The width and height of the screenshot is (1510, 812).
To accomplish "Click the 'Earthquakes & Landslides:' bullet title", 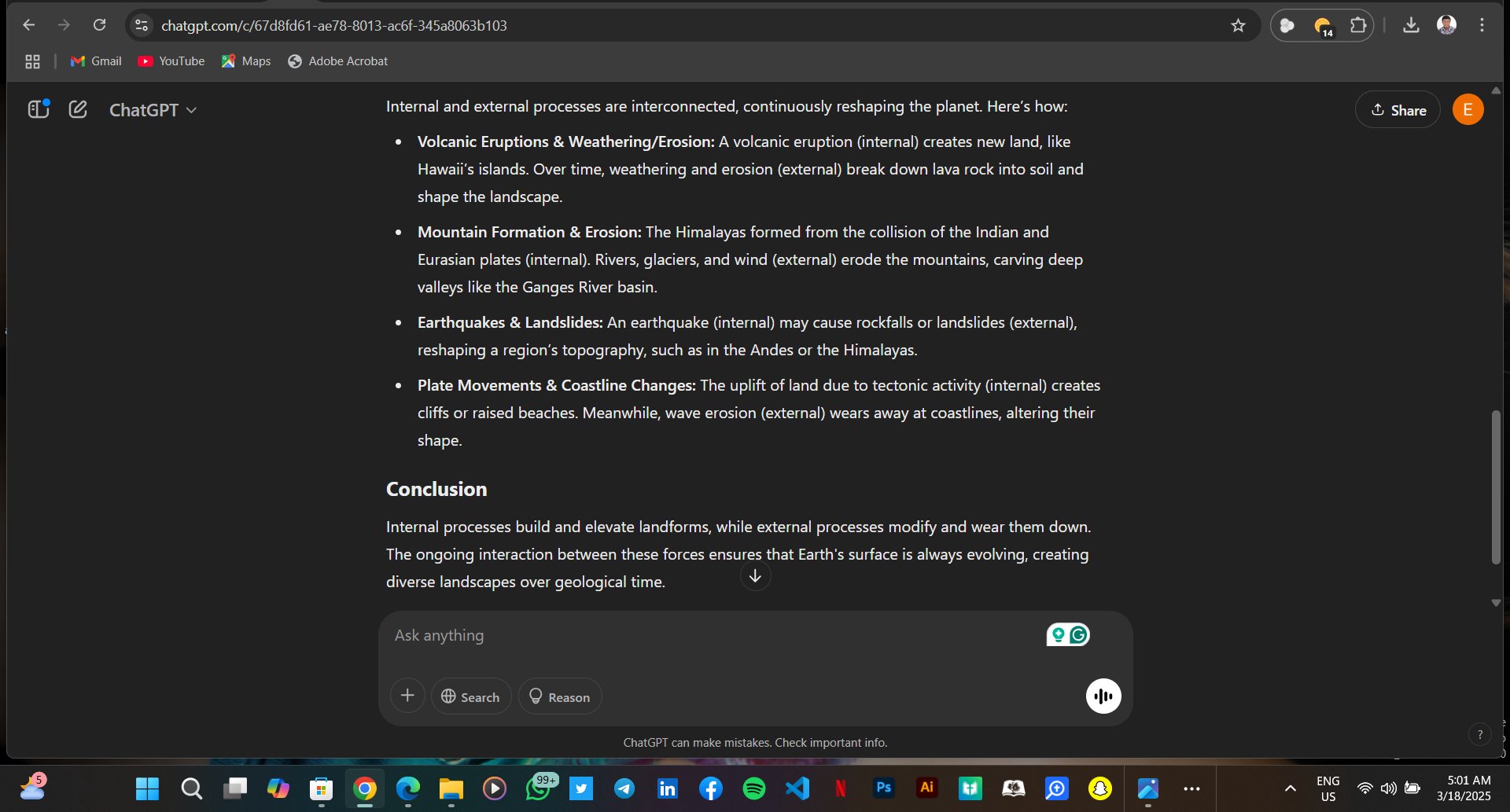I will [510, 322].
